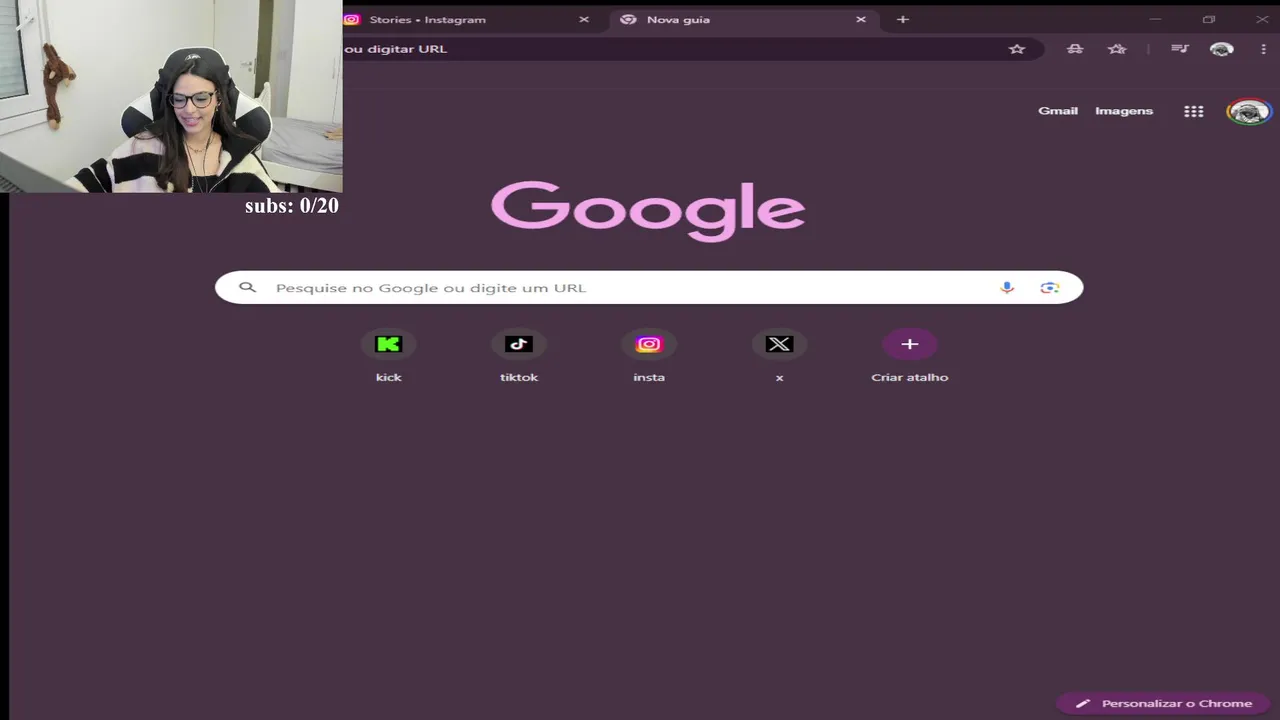
Task: Open the tiktok shortcut
Action: [x=519, y=355]
